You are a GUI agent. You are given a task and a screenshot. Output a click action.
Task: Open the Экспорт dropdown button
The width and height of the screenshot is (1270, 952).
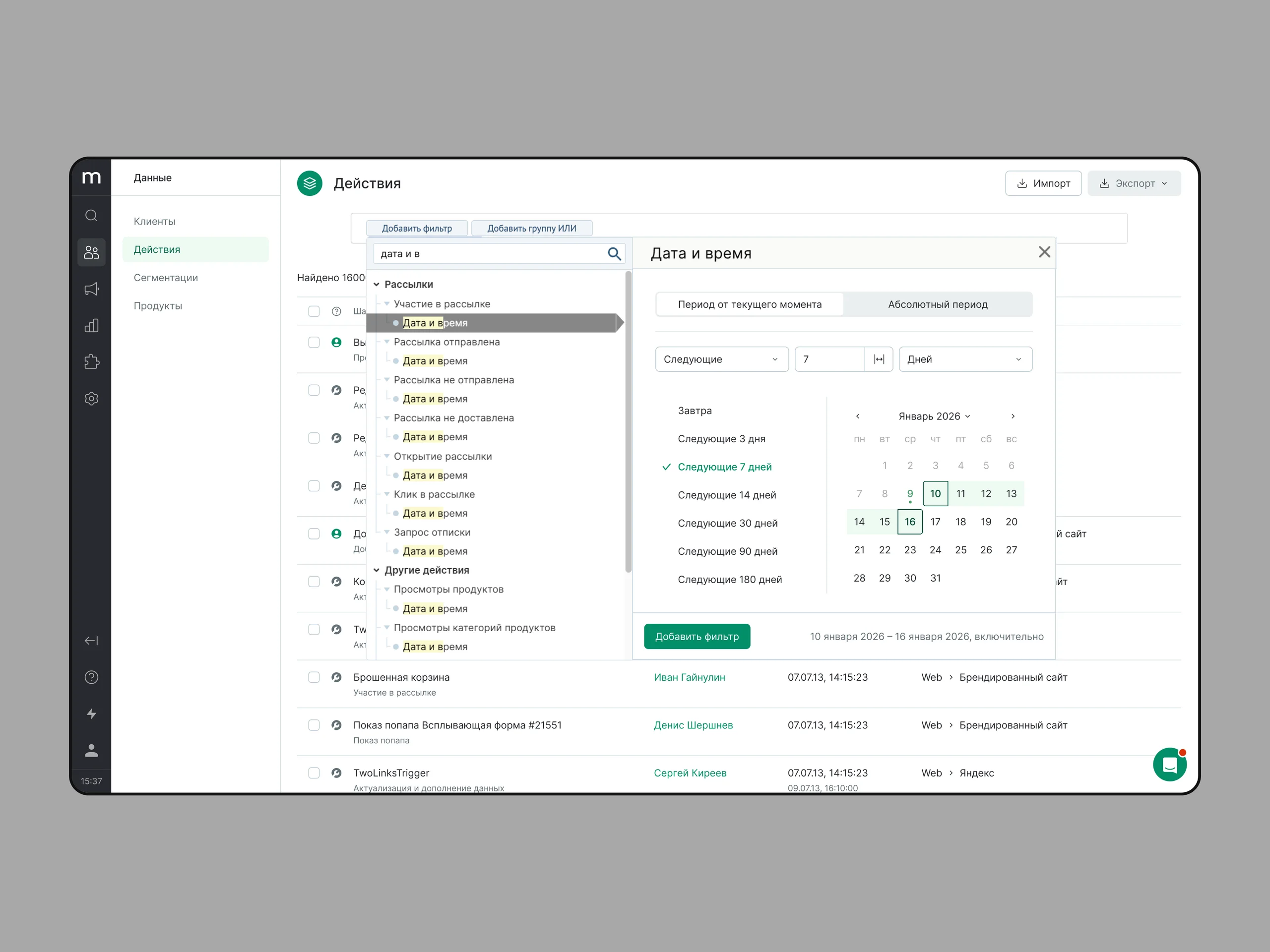[x=1134, y=183]
